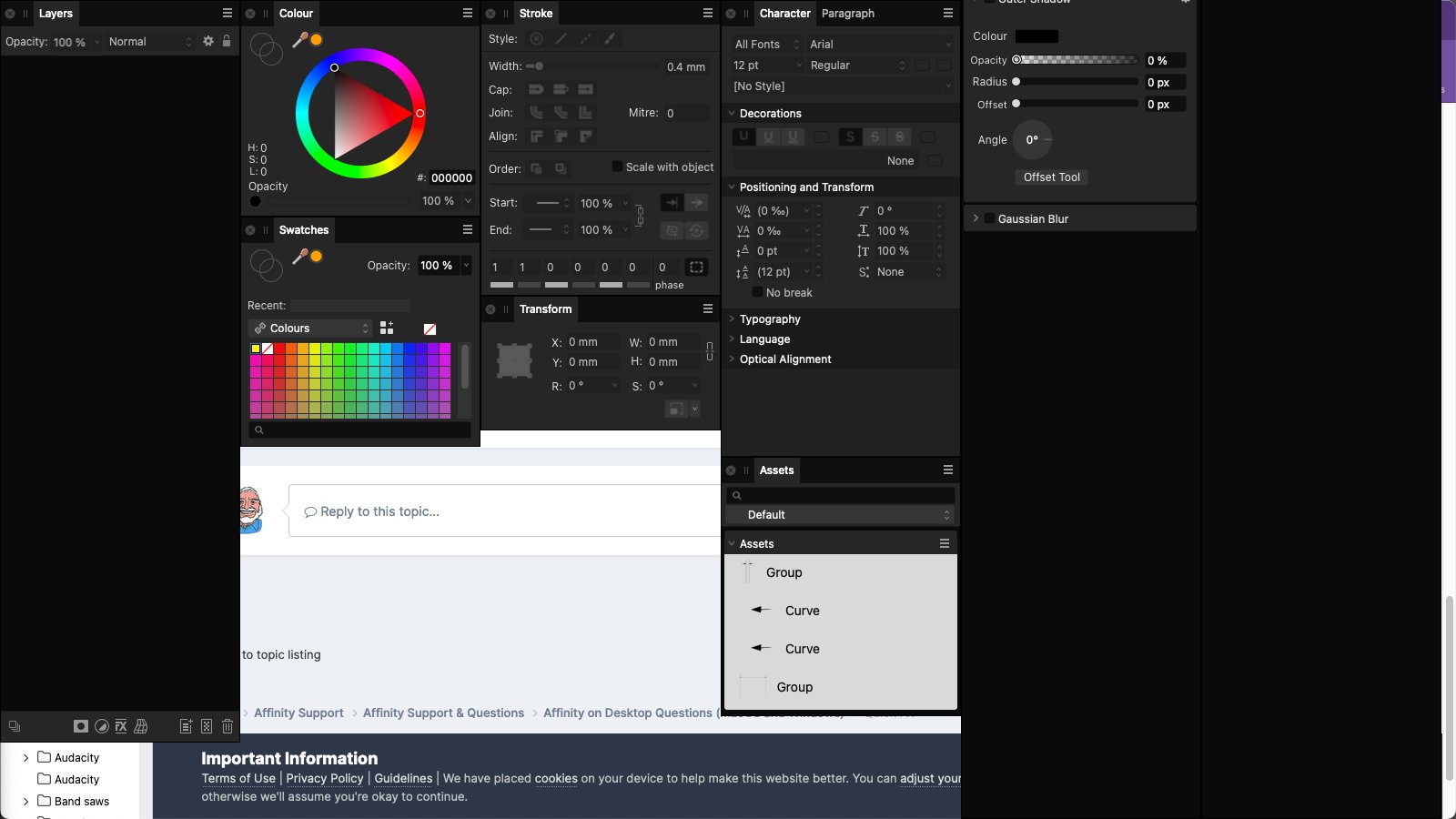1456x819 pixels.
Task: Select Mitre join icon in Stroke panel
Action: tap(585, 113)
